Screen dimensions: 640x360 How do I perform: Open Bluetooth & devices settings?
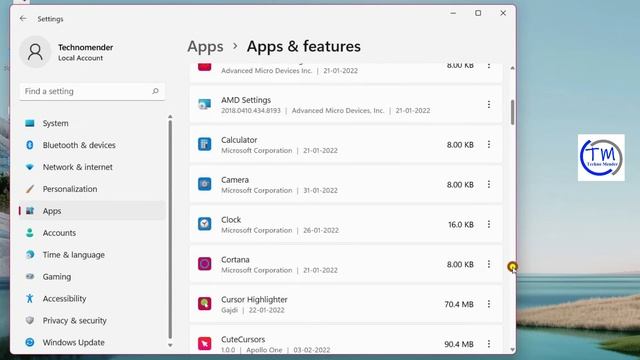click(x=92, y=145)
